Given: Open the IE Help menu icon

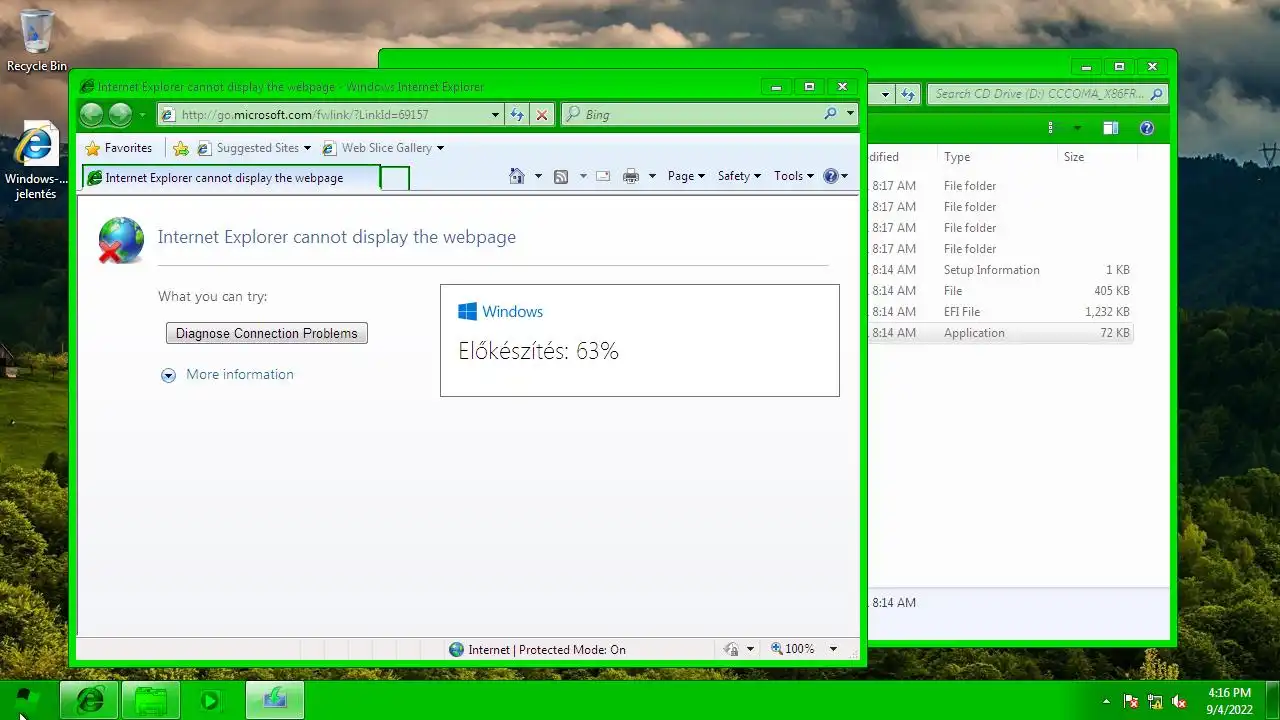Looking at the screenshot, I should (x=835, y=176).
